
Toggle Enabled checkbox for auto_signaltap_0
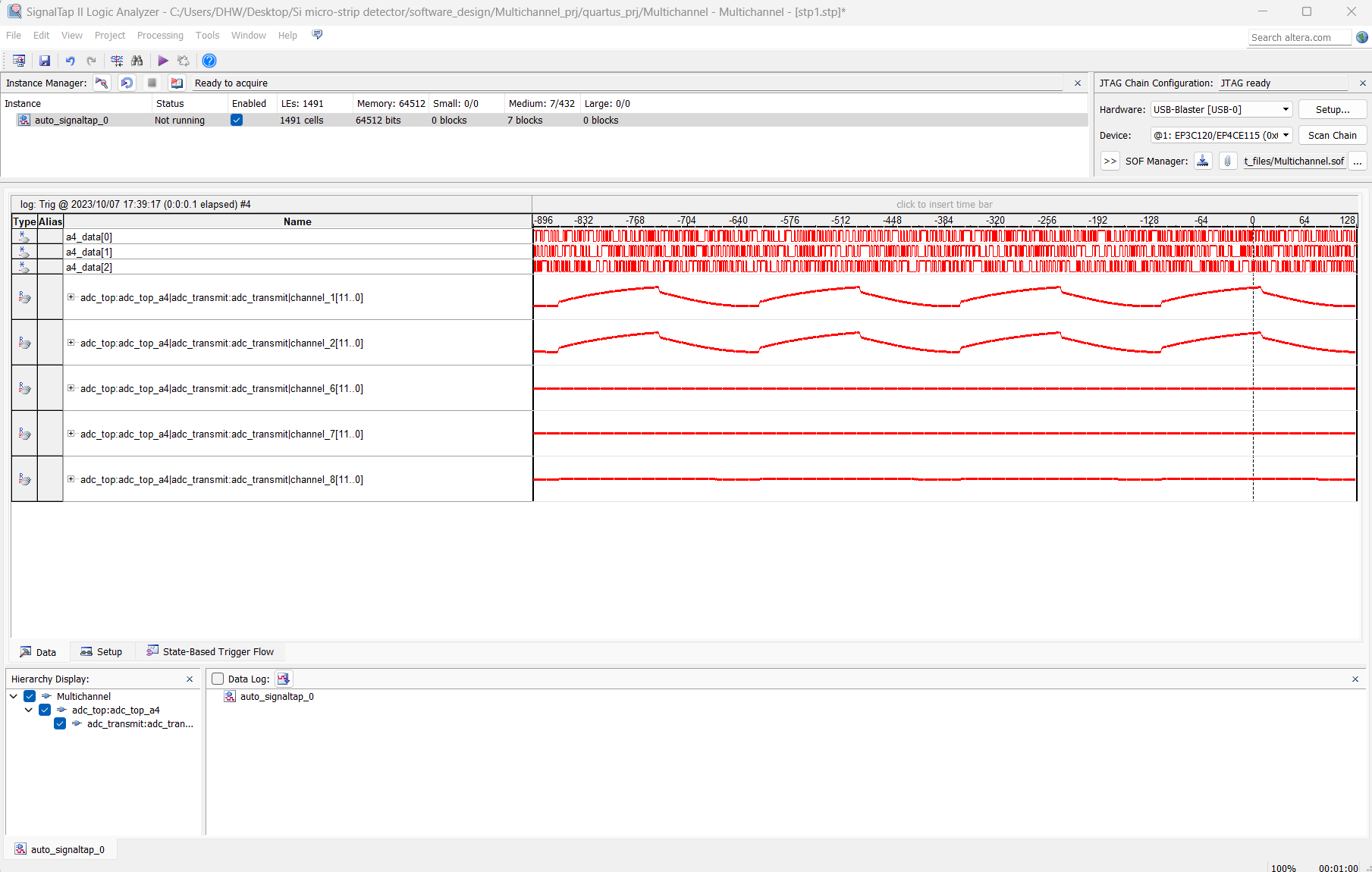tap(237, 120)
